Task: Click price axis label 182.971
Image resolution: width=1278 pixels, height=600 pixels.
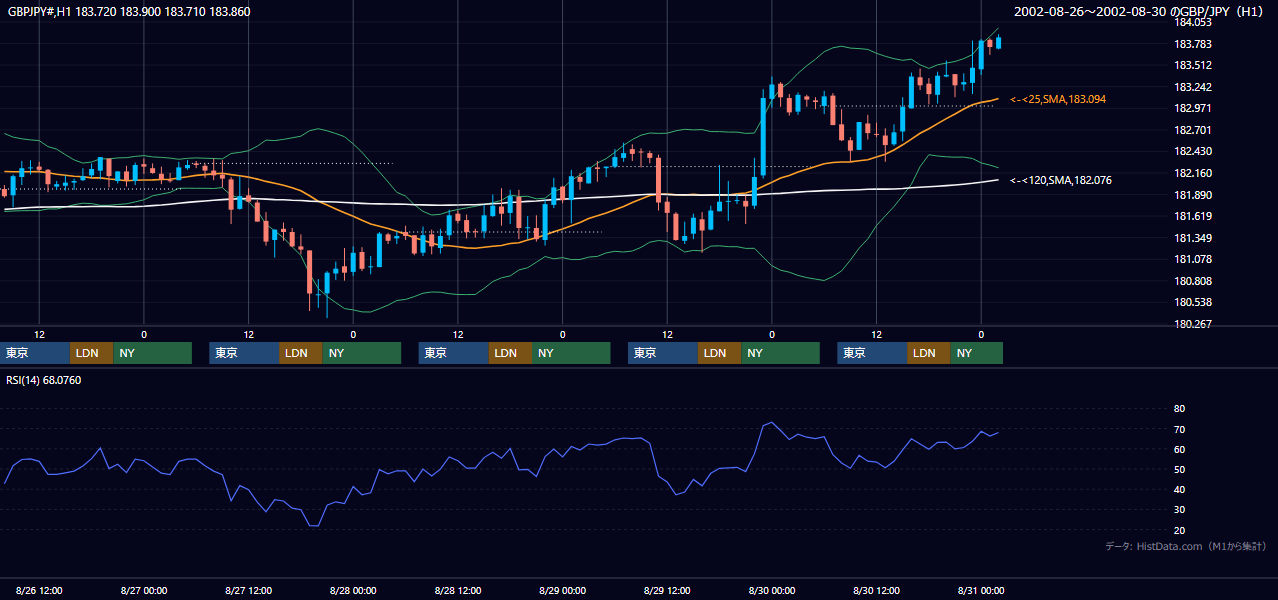Action: 1193,108
